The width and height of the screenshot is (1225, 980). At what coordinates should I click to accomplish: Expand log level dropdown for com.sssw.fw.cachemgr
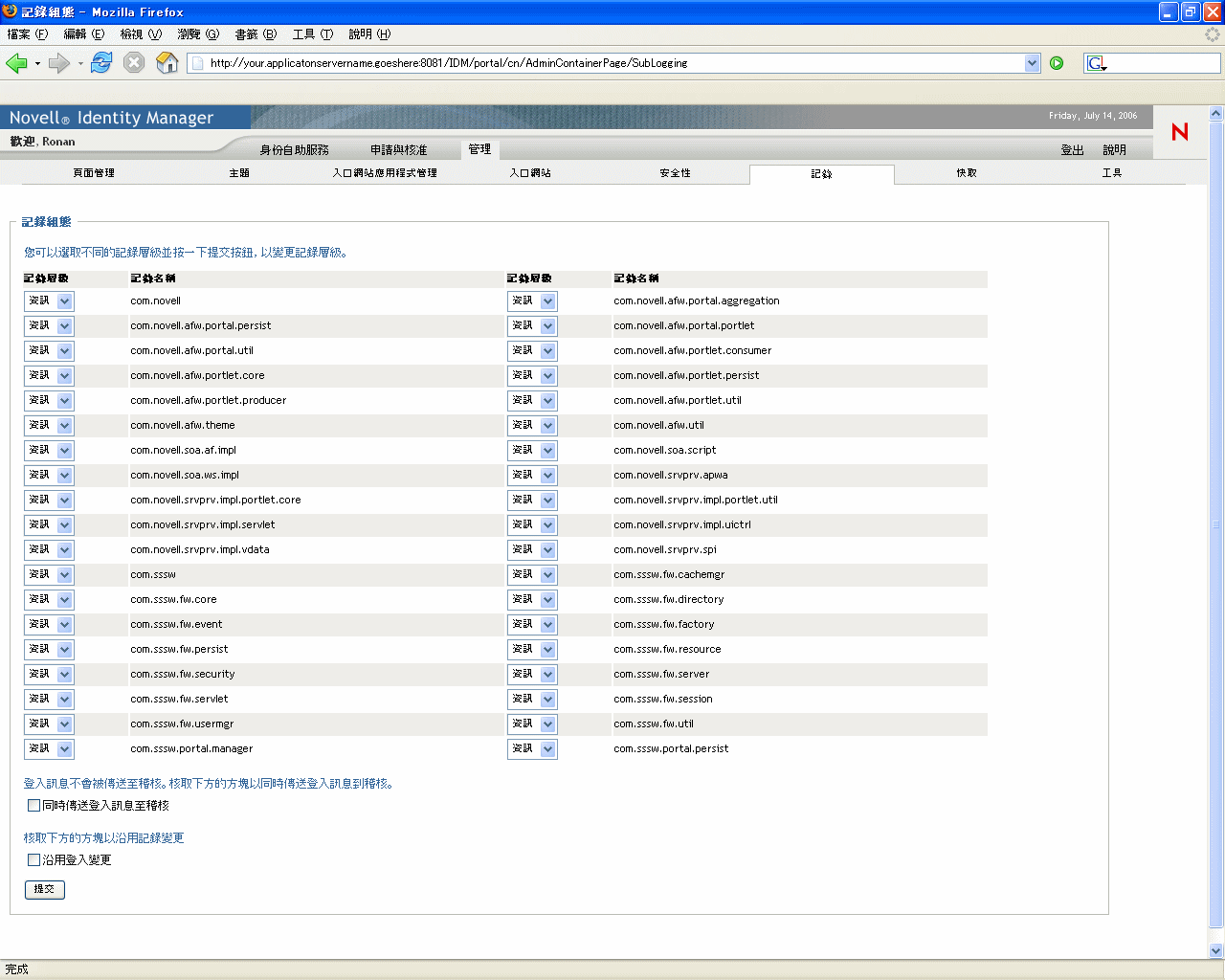click(x=532, y=575)
